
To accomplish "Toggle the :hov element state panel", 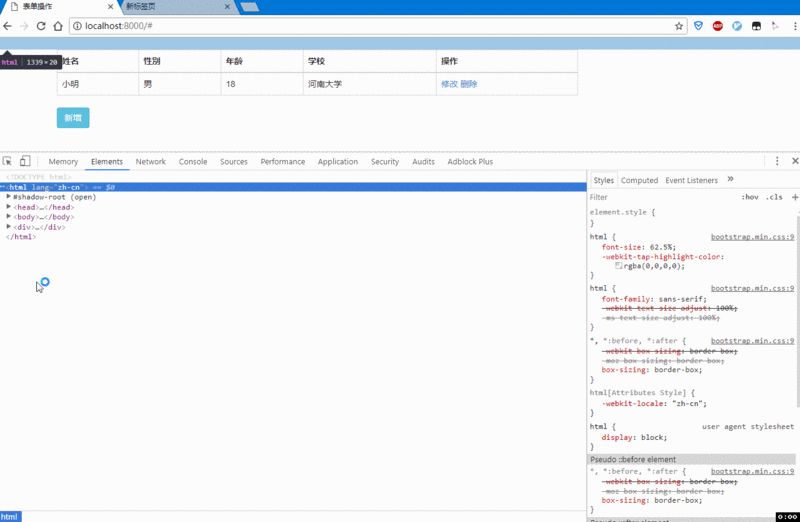I will tap(750, 197).
